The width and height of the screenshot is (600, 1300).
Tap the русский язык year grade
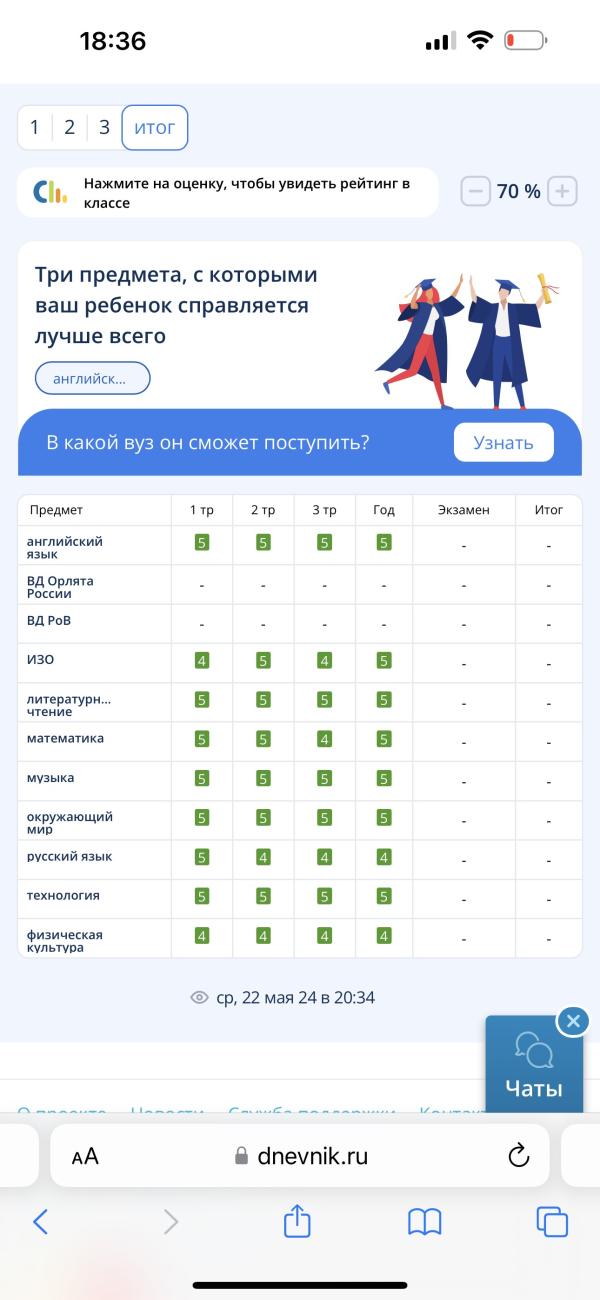tap(384, 857)
